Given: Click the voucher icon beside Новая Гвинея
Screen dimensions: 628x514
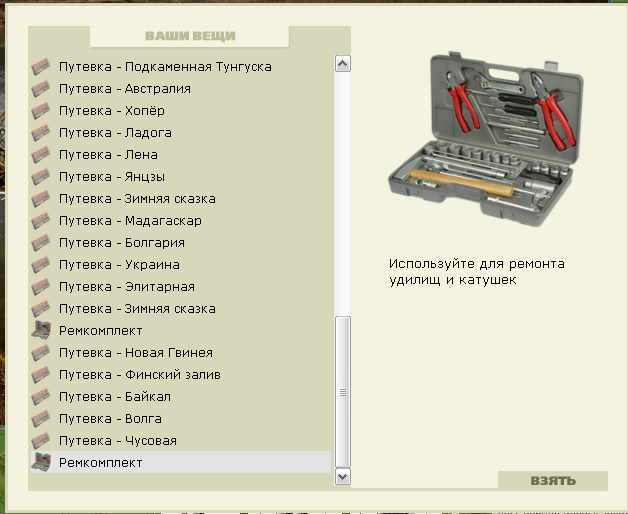Looking at the screenshot, I should [x=41, y=353].
